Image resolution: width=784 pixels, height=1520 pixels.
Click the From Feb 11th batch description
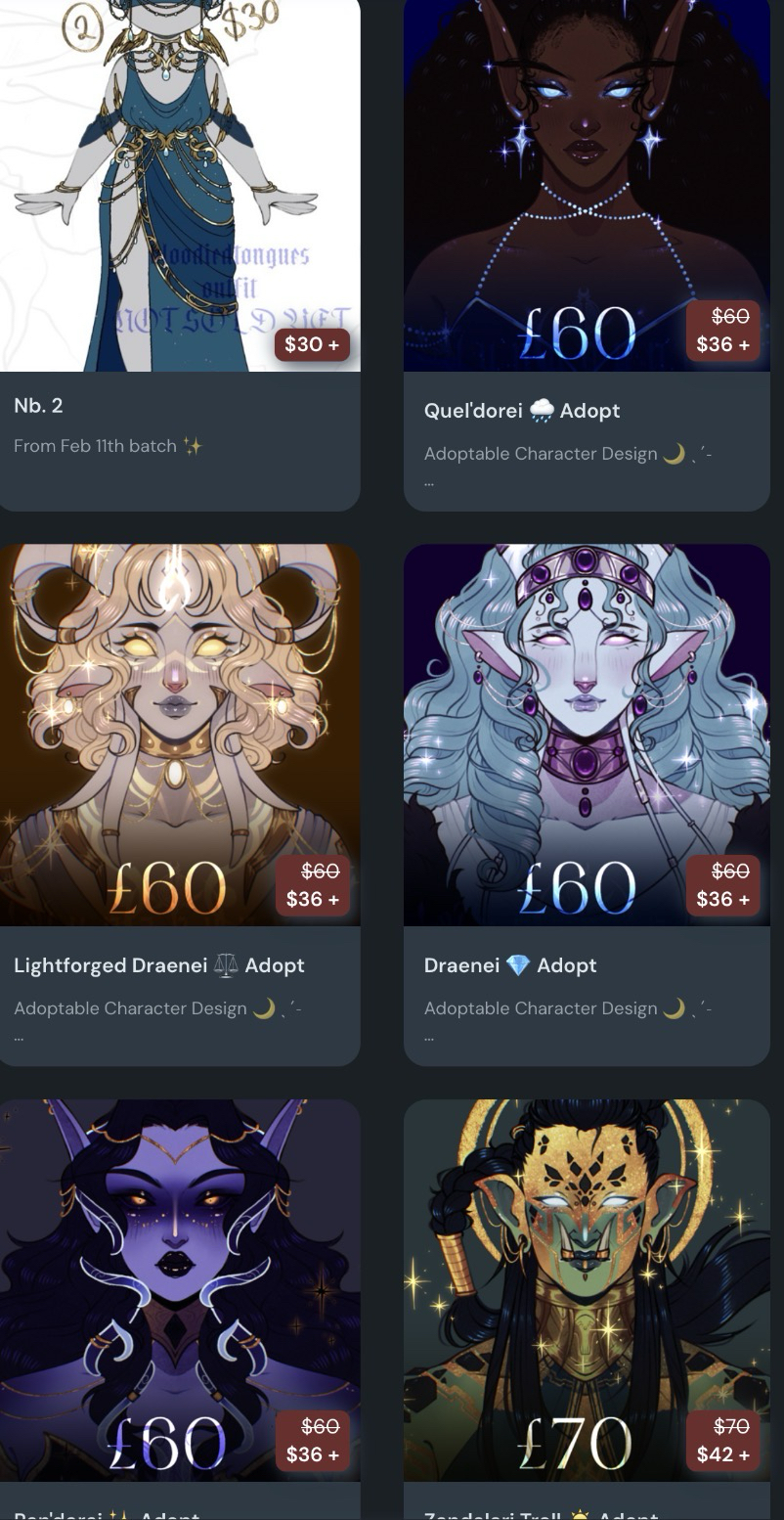coord(108,446)
